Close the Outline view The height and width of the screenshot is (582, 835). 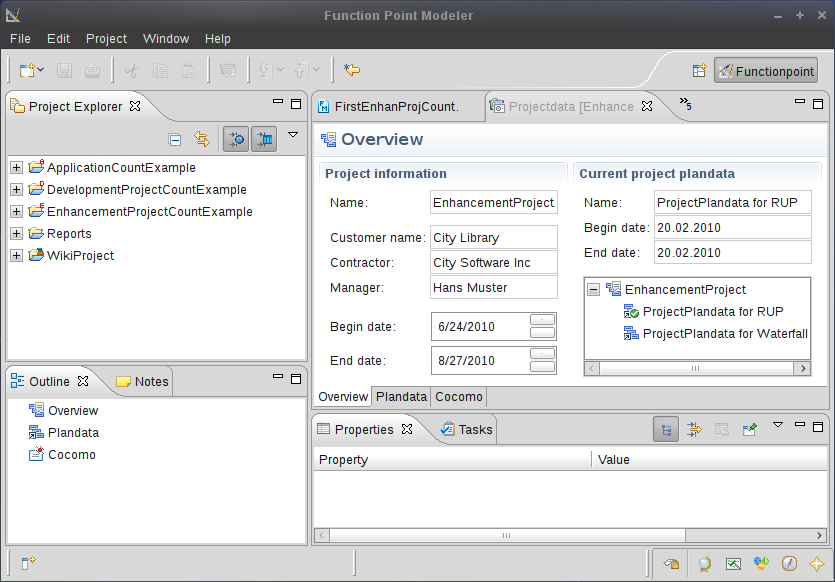(83, 381)
